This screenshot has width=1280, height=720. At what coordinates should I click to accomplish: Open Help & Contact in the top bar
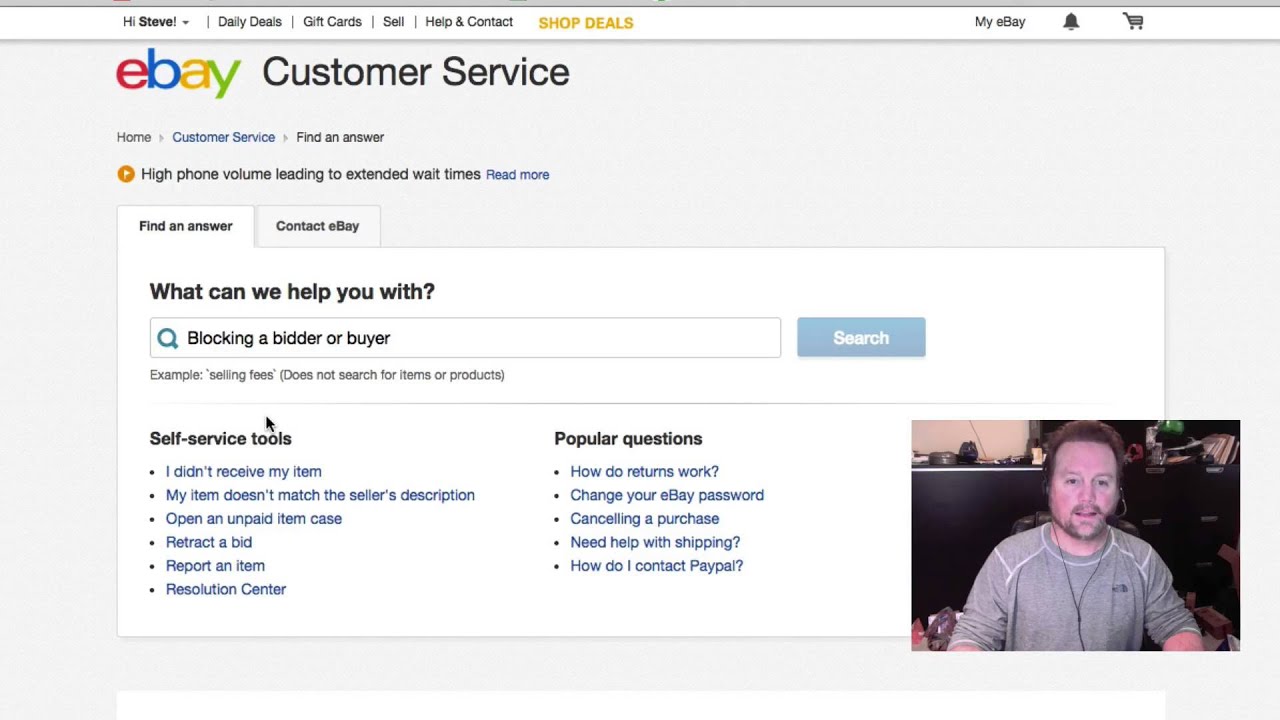(x=469, y=22)
